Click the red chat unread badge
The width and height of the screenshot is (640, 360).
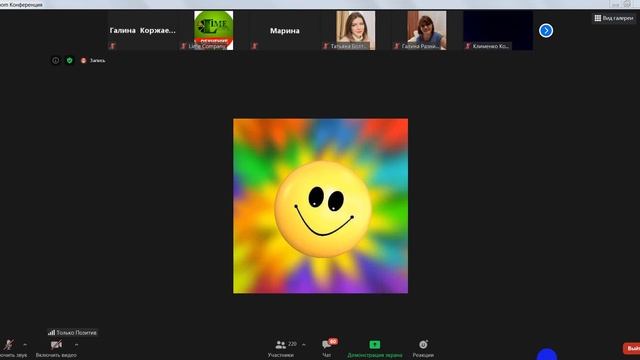pyautogui.click(x=333, y=341)
